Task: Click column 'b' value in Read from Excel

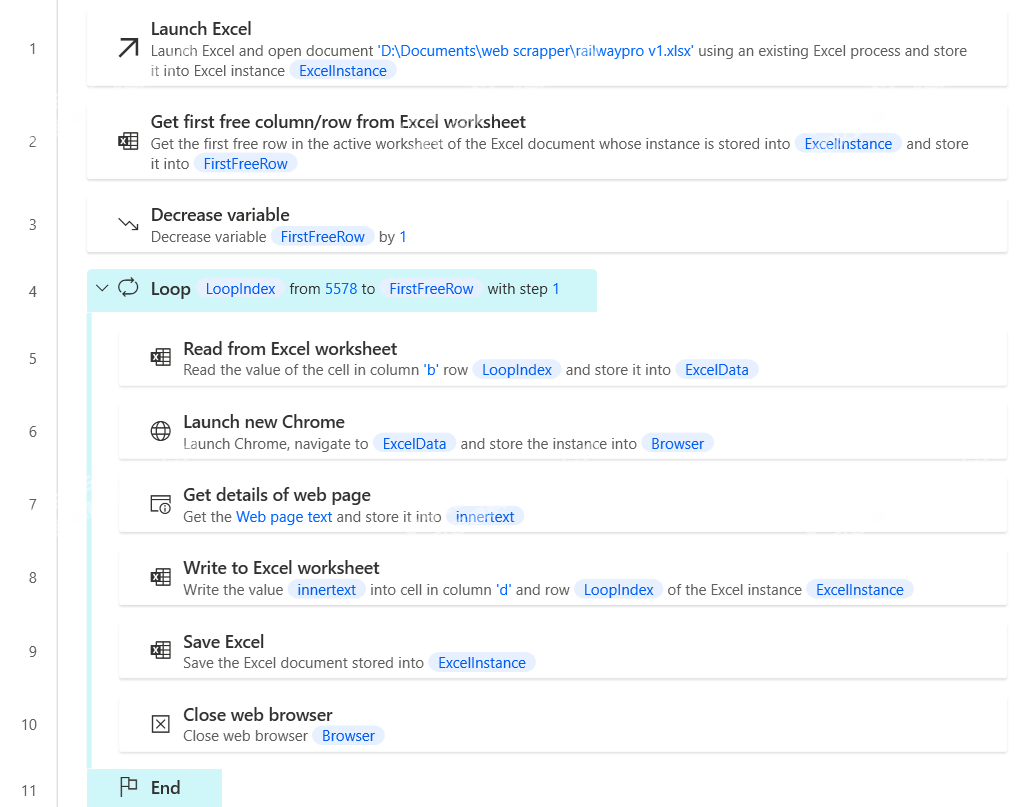Action: tap(431, 369)
